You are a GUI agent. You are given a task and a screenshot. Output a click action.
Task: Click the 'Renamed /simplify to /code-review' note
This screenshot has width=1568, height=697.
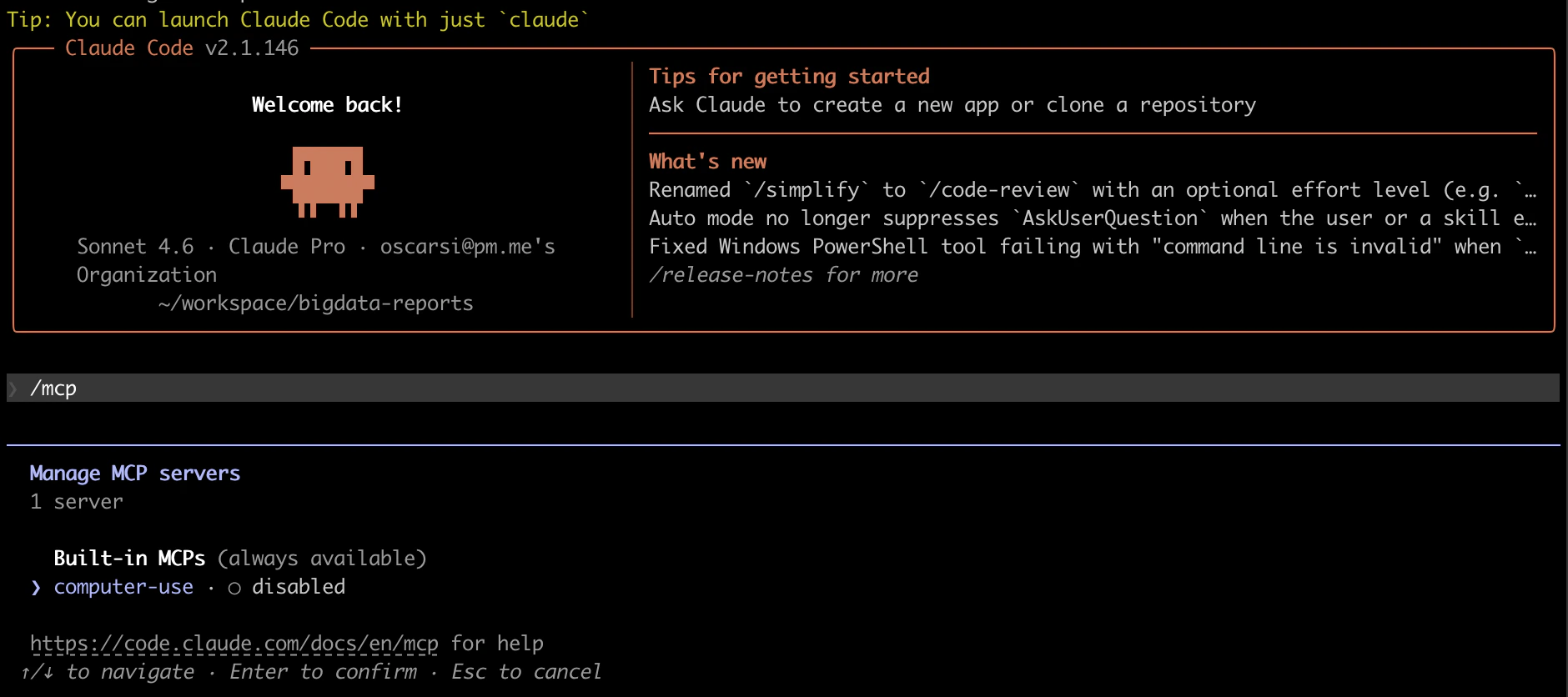click(x=1093, y=190)
